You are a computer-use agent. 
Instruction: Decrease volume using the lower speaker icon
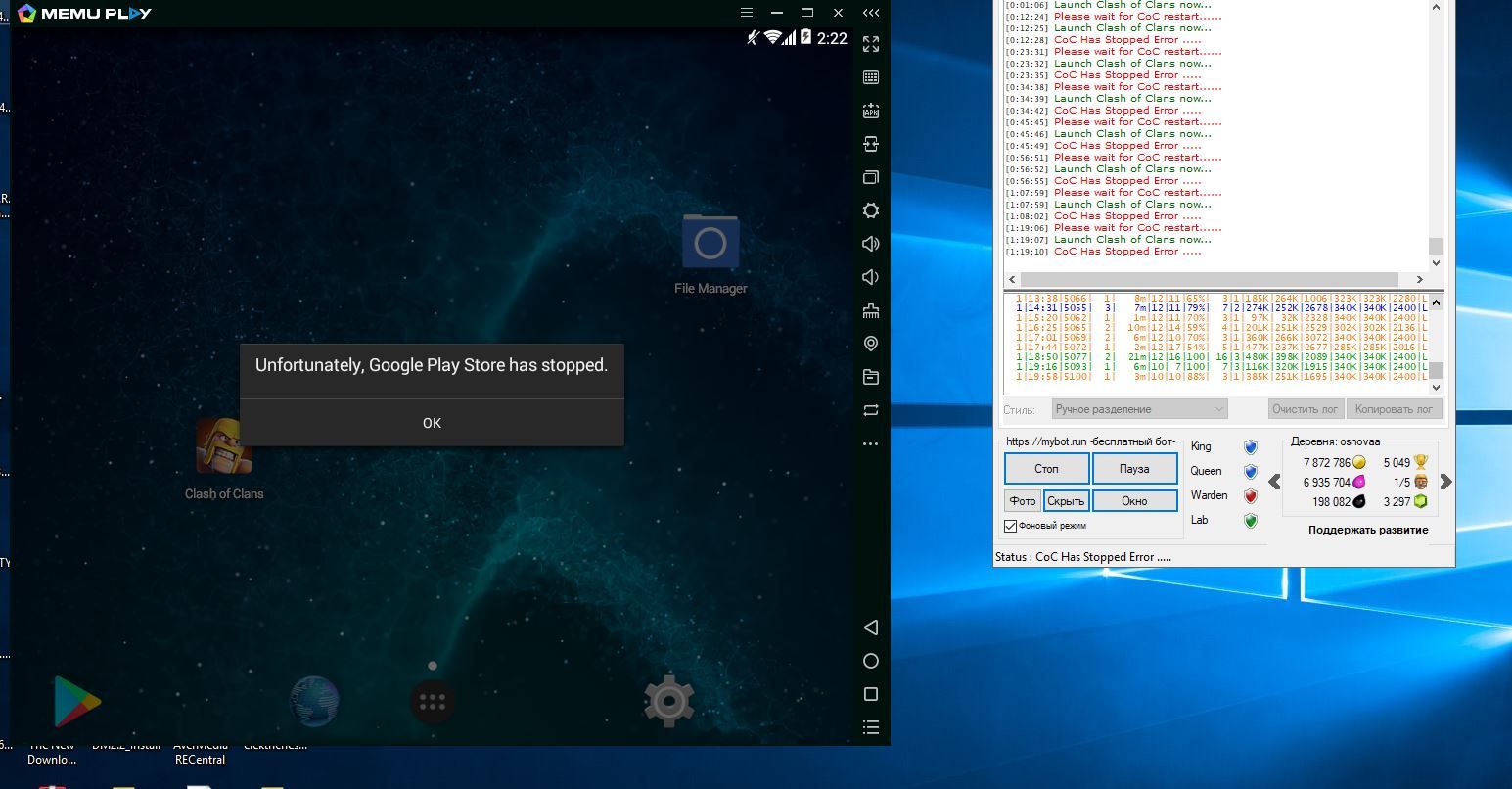pos(871,277)
